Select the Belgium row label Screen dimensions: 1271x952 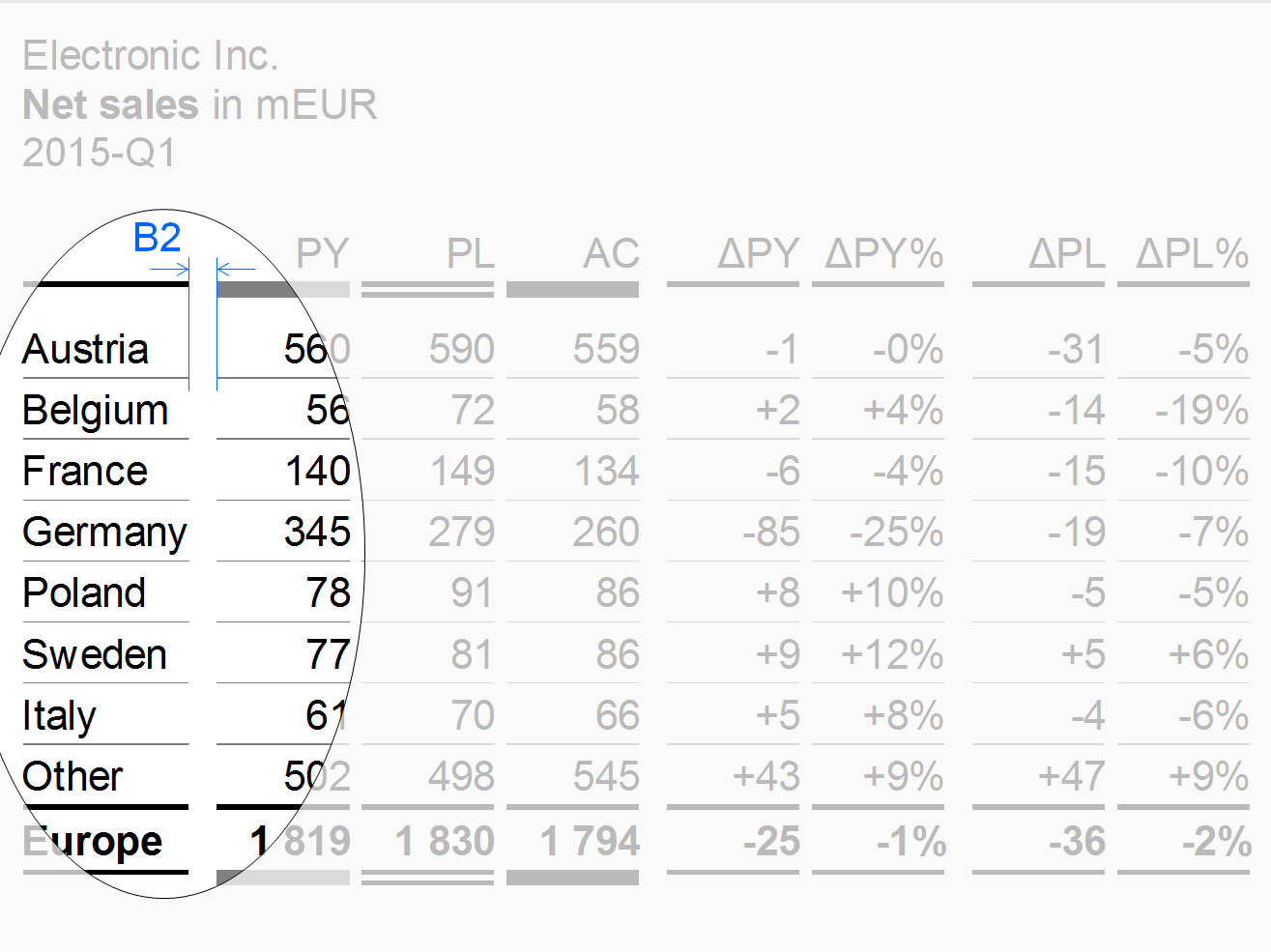(96, 411)
